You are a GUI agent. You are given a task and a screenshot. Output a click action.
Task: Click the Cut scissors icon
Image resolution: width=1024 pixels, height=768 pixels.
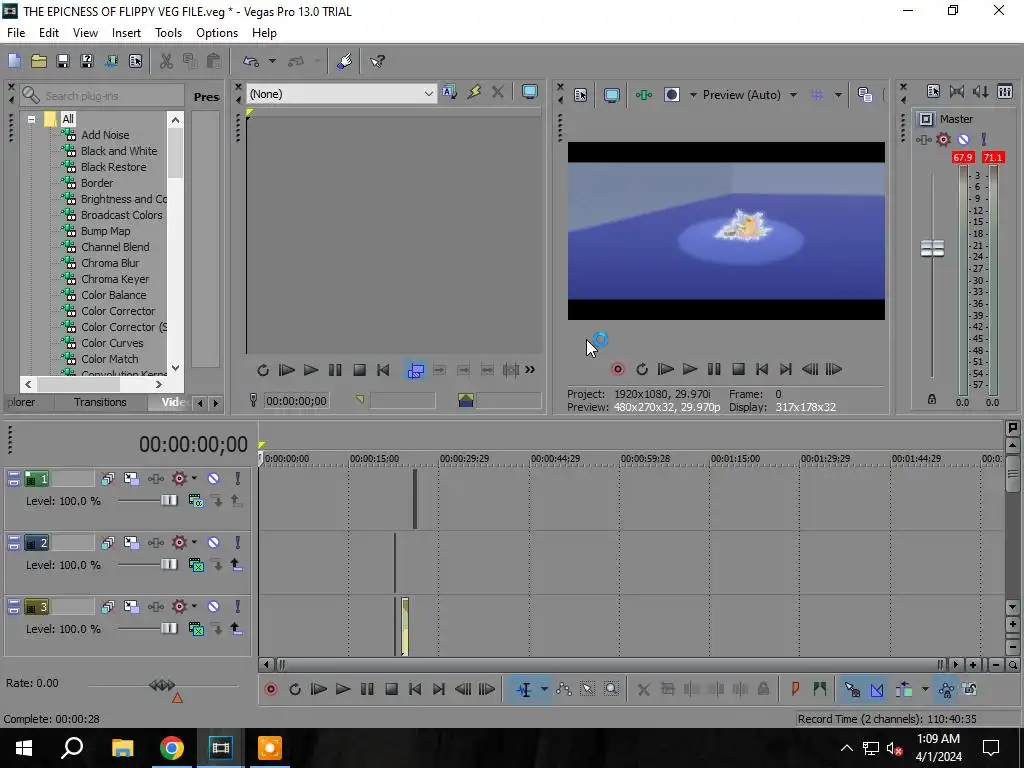[166, 61]
